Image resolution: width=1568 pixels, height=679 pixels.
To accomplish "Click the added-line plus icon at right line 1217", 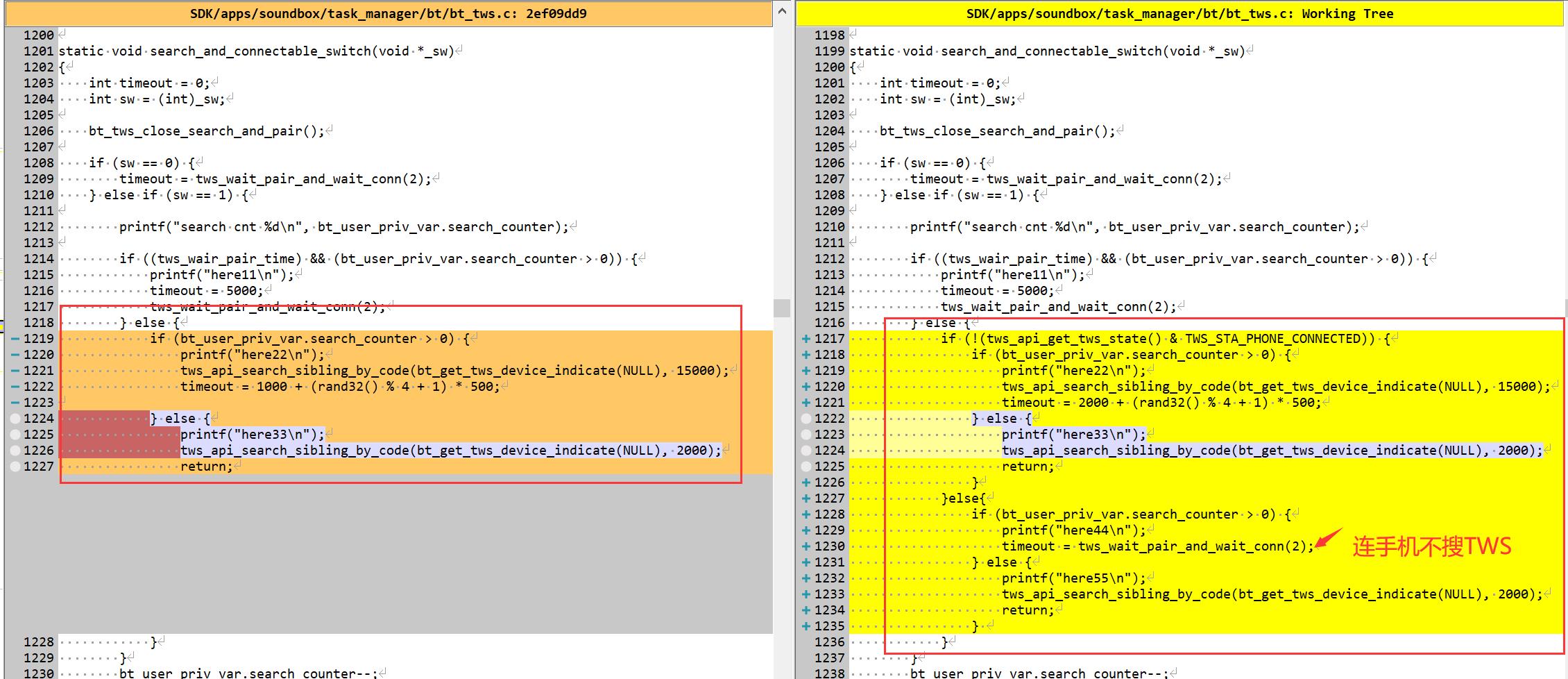I will tap(806, 339).
